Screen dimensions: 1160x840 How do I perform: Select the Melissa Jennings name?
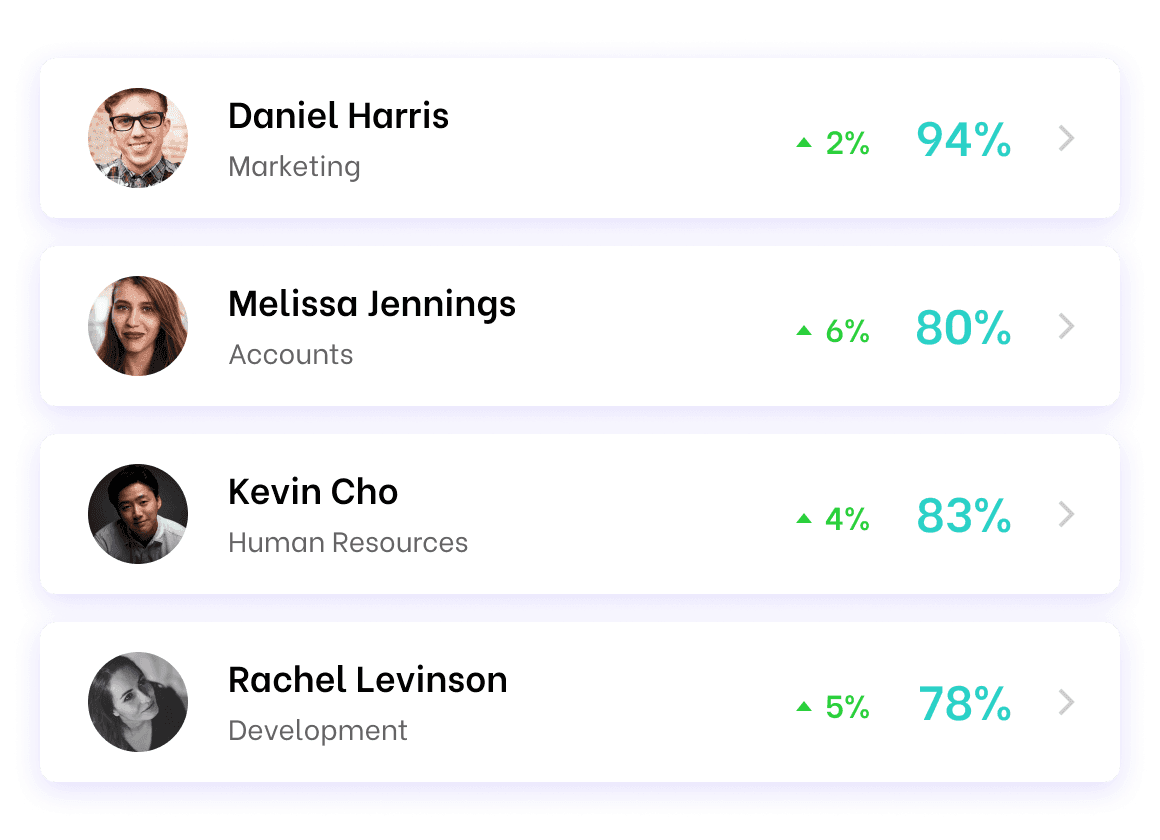pyautogui.click(x=372, y=304)
